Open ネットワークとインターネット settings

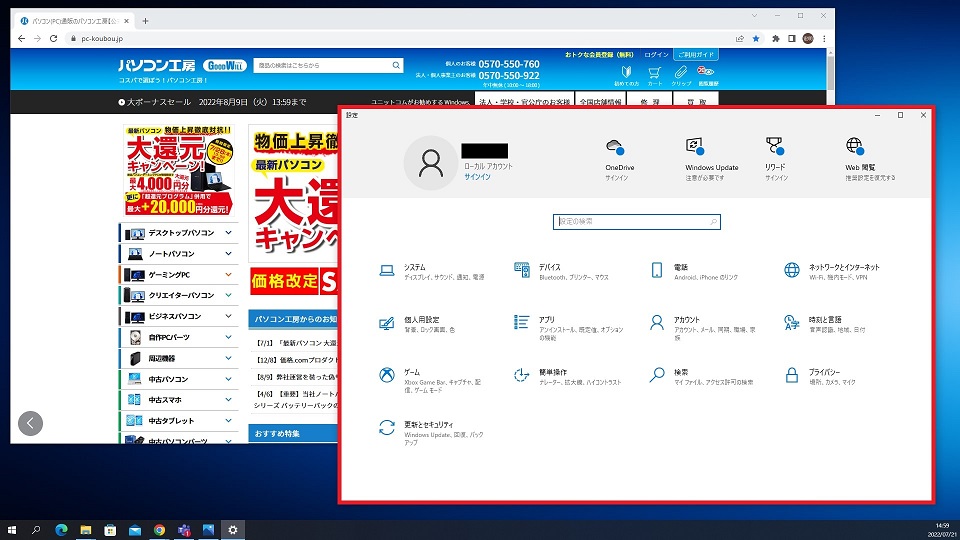[832, 271]
